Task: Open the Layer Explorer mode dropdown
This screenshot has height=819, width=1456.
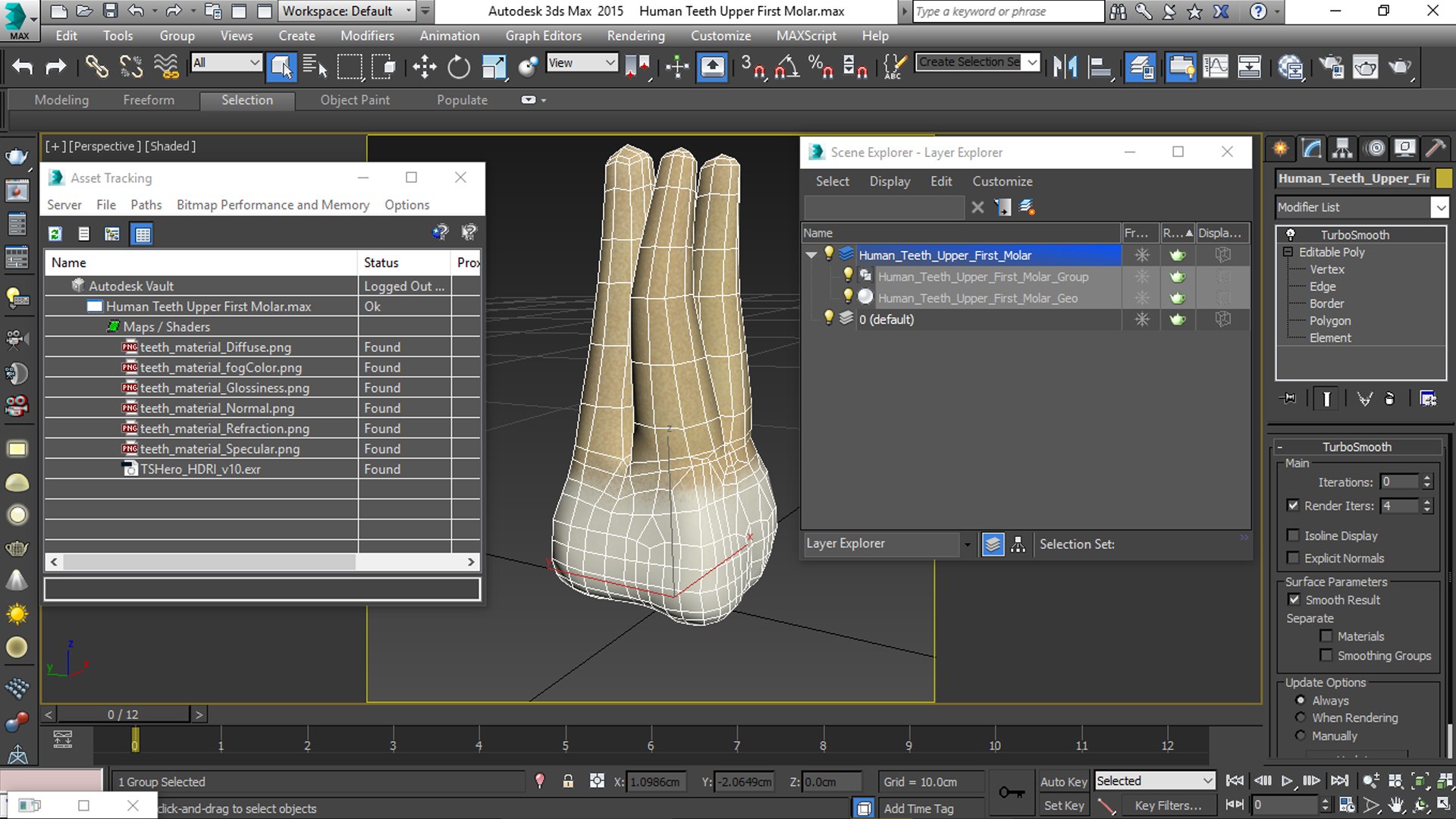Action: pyautogui.click(x=967, y=544)
